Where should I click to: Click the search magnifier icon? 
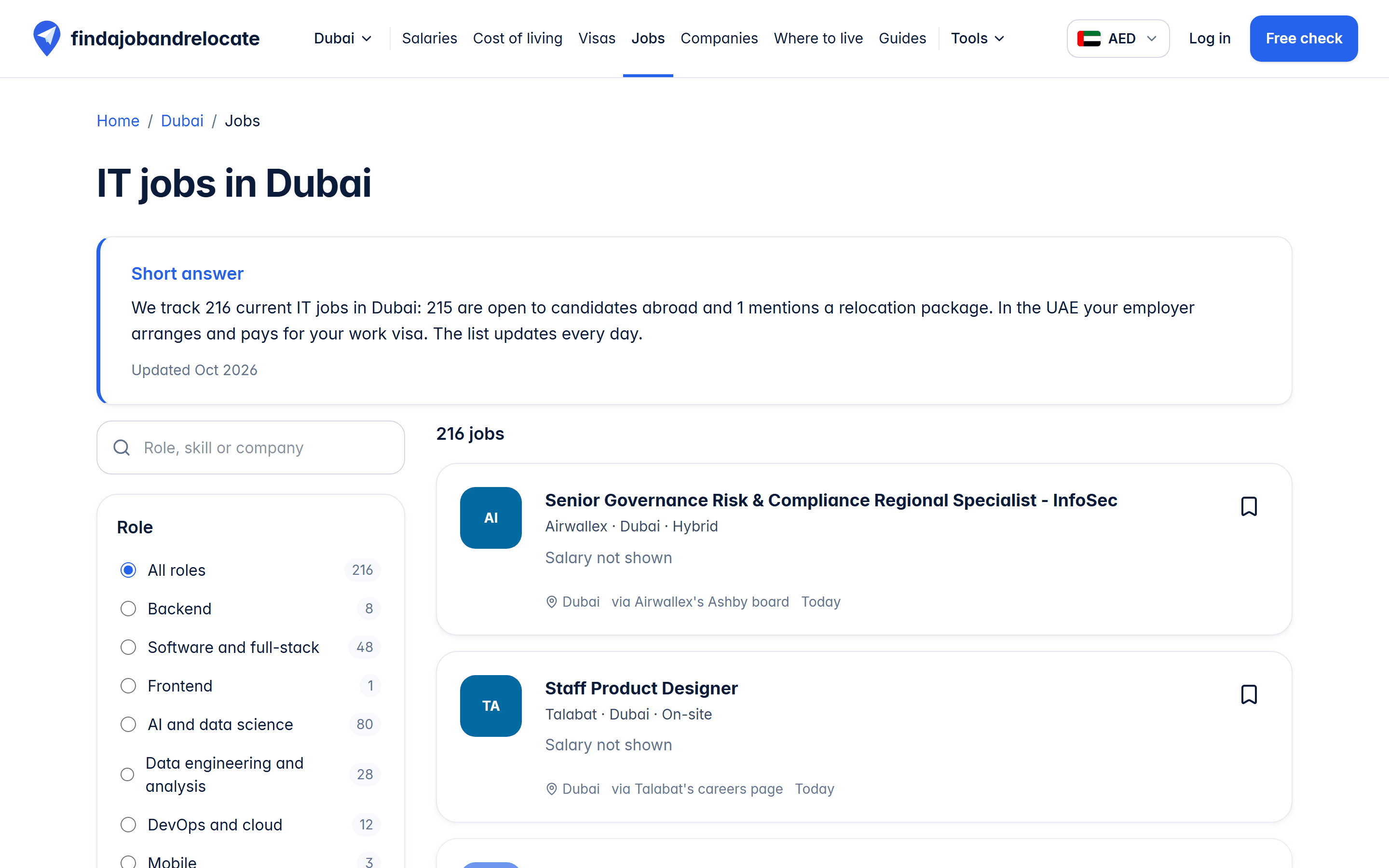(x=122, y=448)
